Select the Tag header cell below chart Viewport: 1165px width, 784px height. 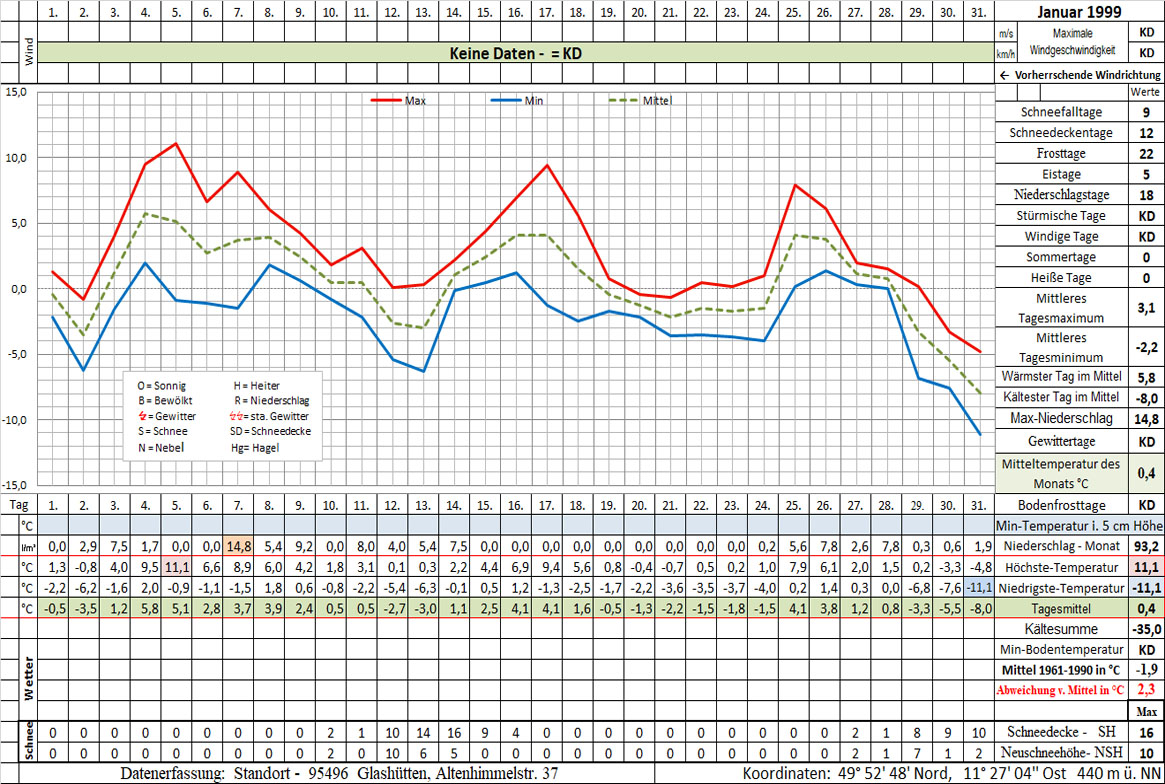click(x=20, y=505)
